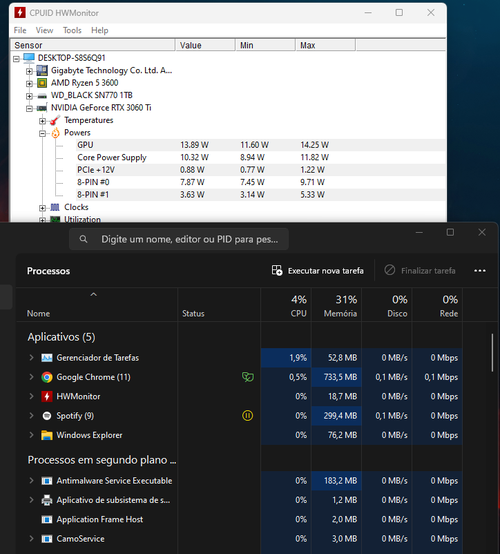Click the Executar nova tarefa icon
The width and height of the screenshot is (500, 554).
click(x=277, y=271)
